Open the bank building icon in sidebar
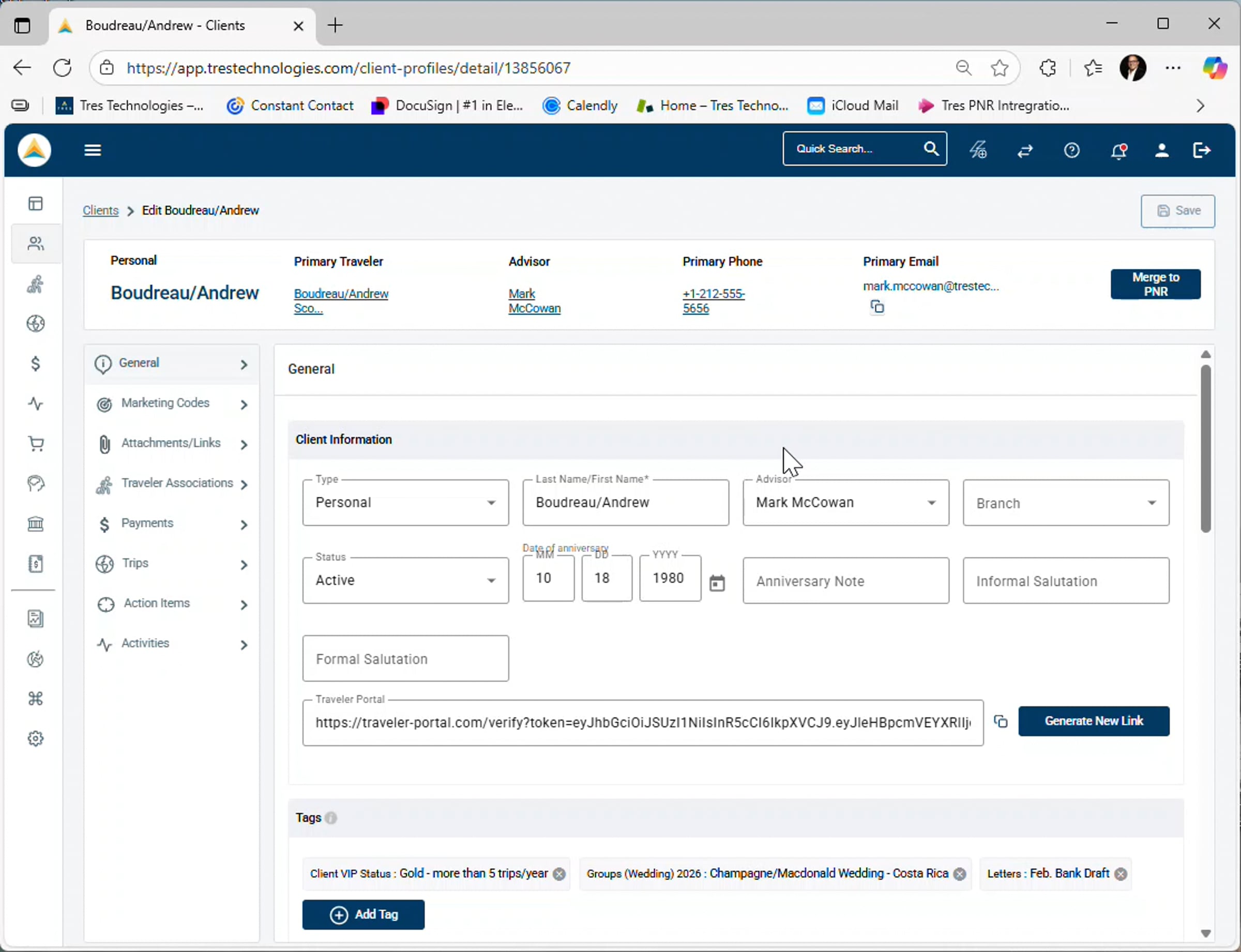The image size is (1241, 952). (36, 524)
